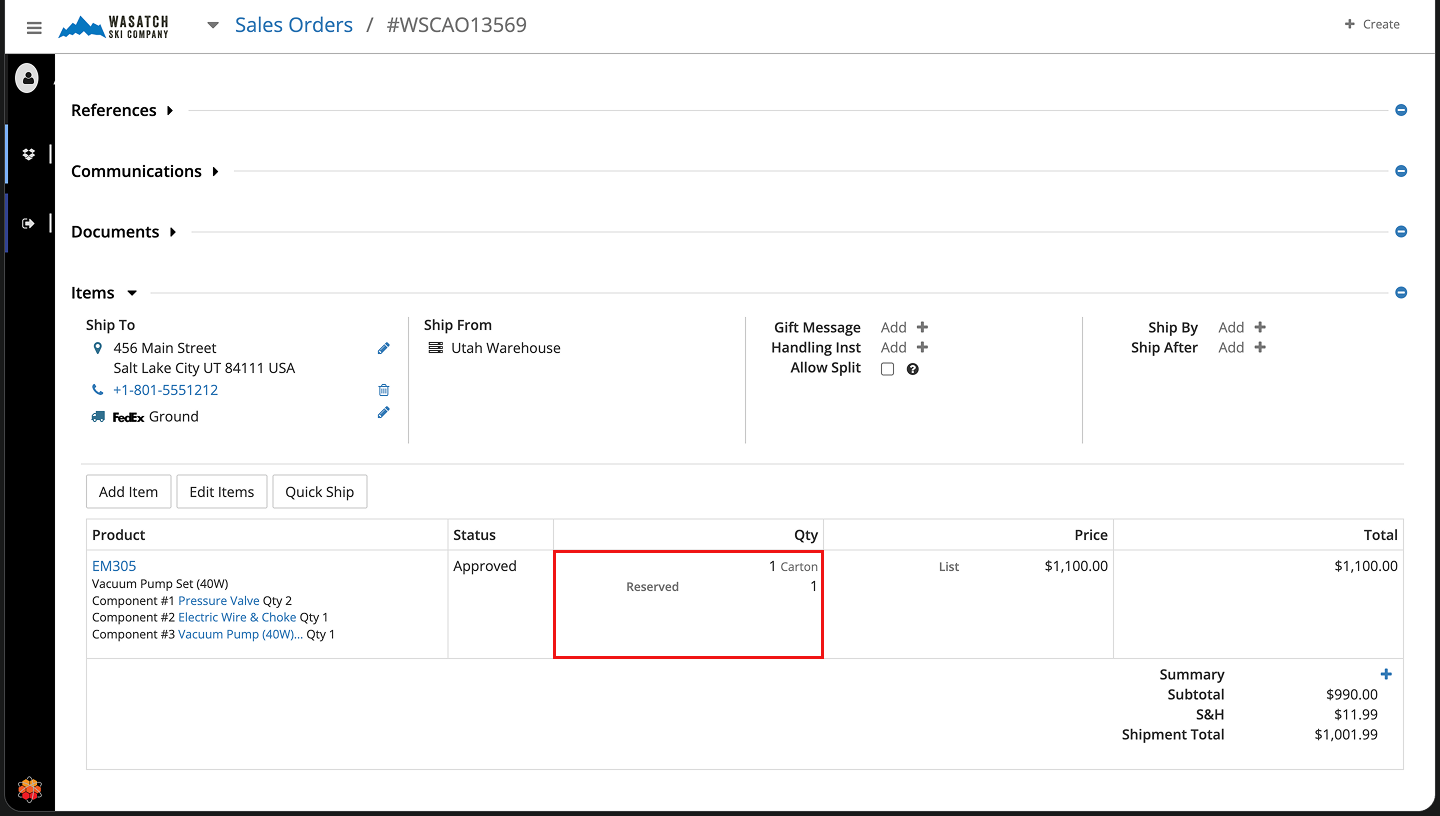Click the sign-out arrow sidebar icon

(29, 223)
